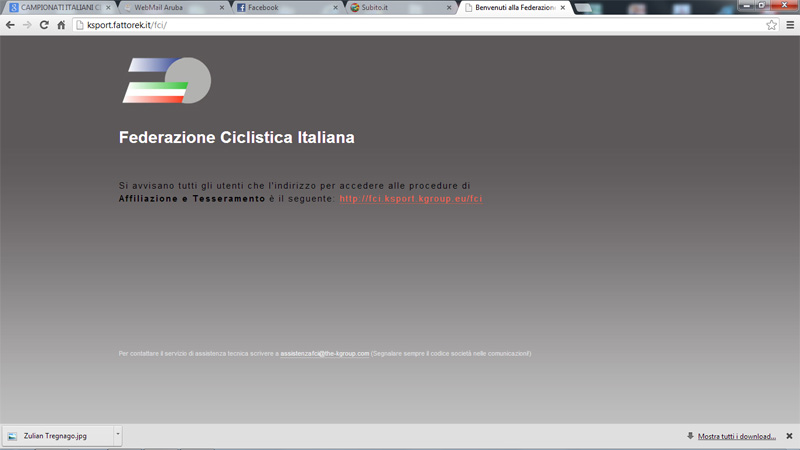The height and width of the screenshot is (450, 800).
Task: Open the fci.ksport.kgroup.eu/fci link
Action: [411, 198]
